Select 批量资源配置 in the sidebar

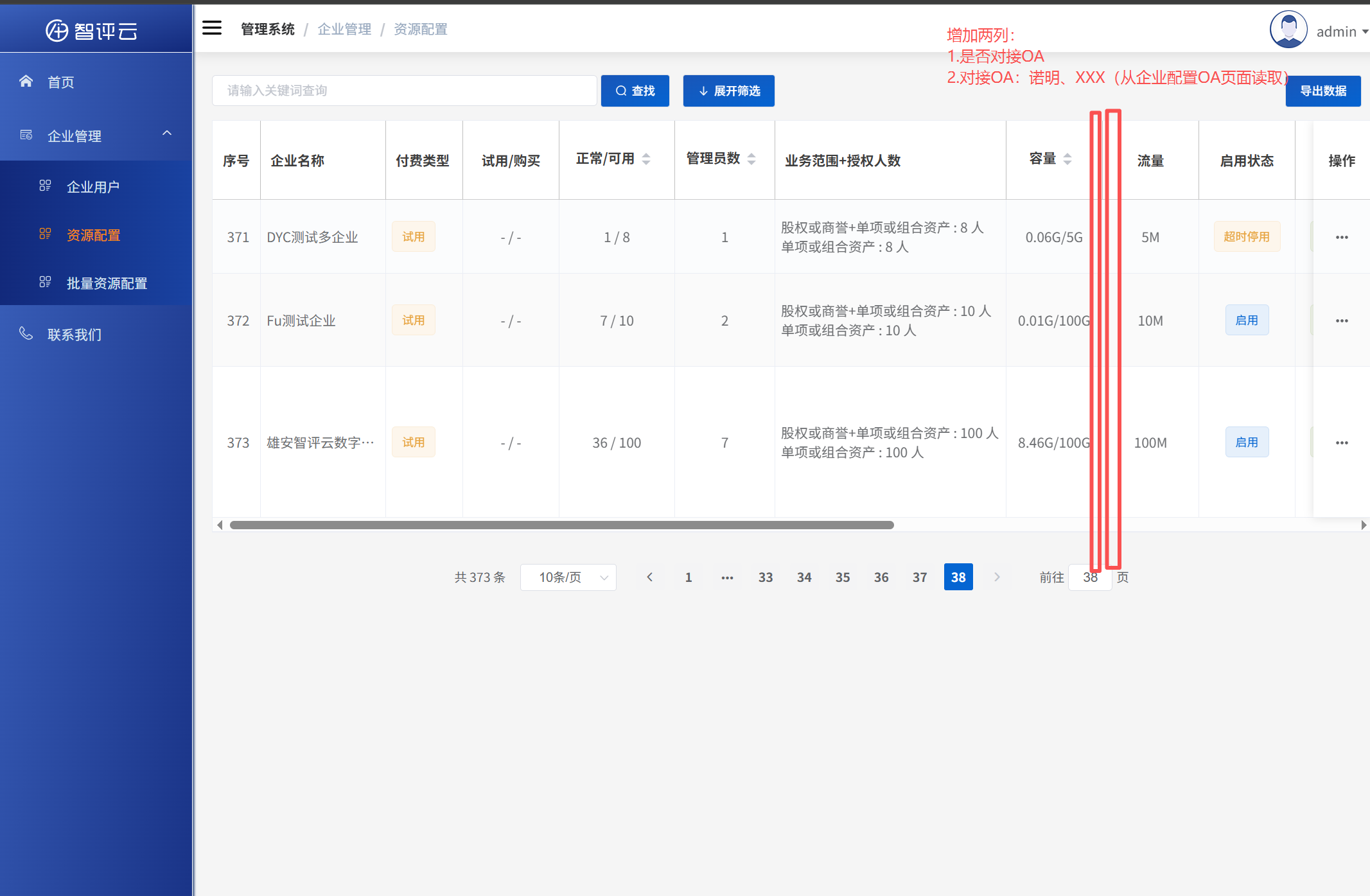(107, 283)
